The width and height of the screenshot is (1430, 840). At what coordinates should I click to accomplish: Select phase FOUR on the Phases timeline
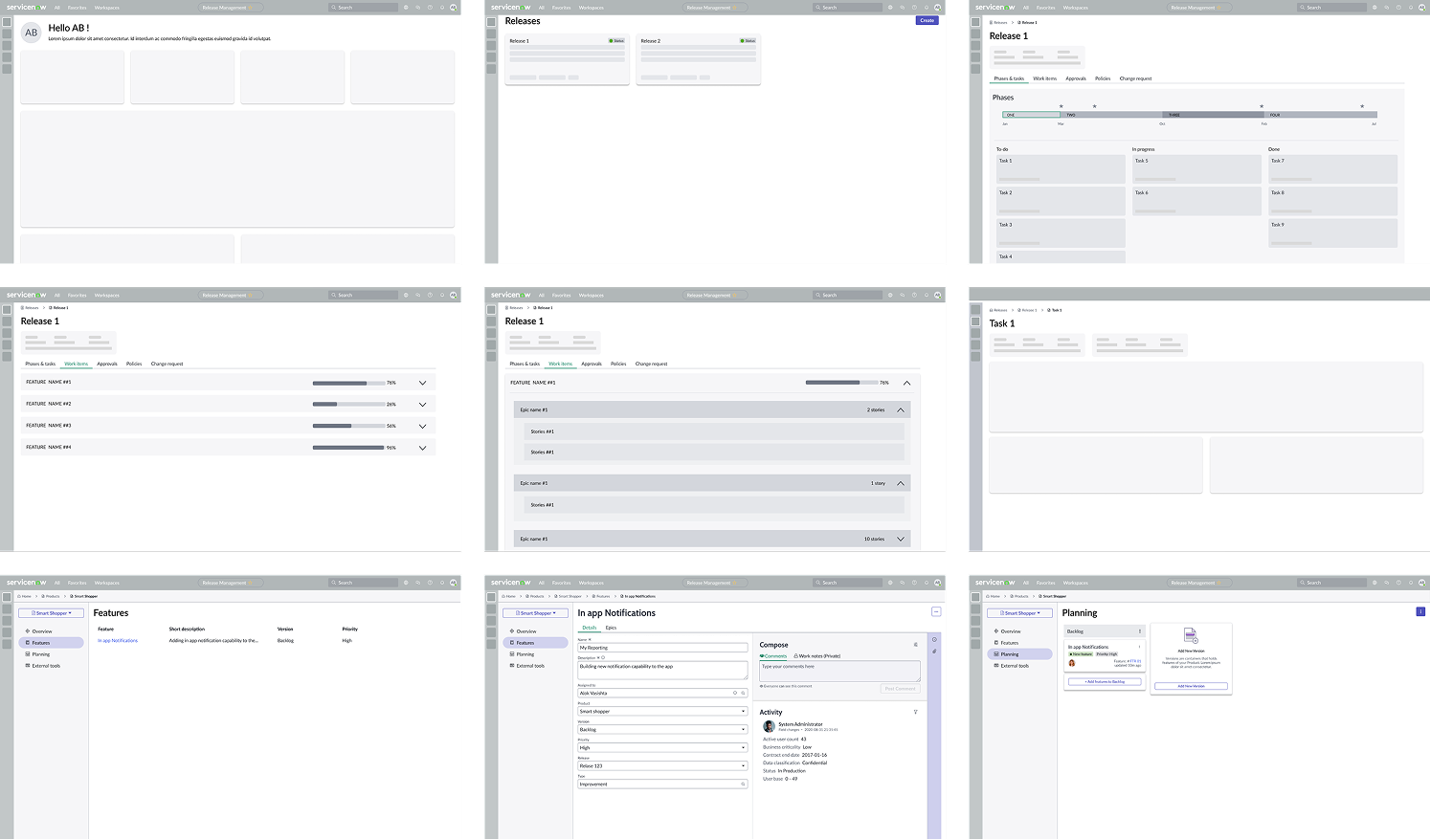point(1320,115)
